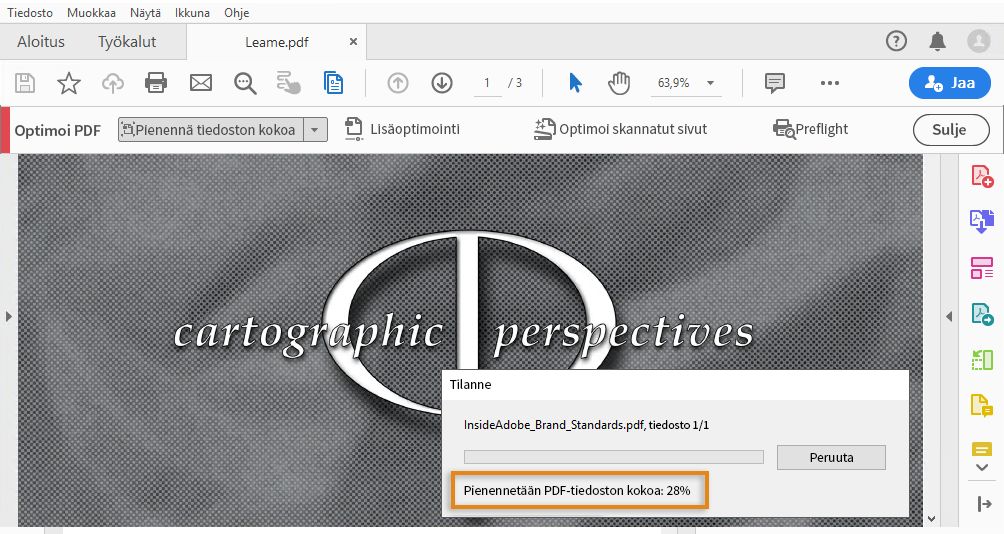Open the yellow sticky note sidebar icon

click(982, 448)
